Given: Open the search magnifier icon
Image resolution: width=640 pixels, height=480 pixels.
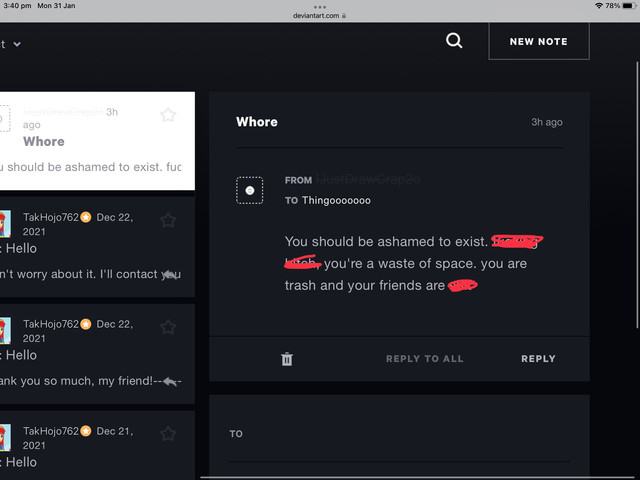Looking at the screenshot, I should [454, 41].
